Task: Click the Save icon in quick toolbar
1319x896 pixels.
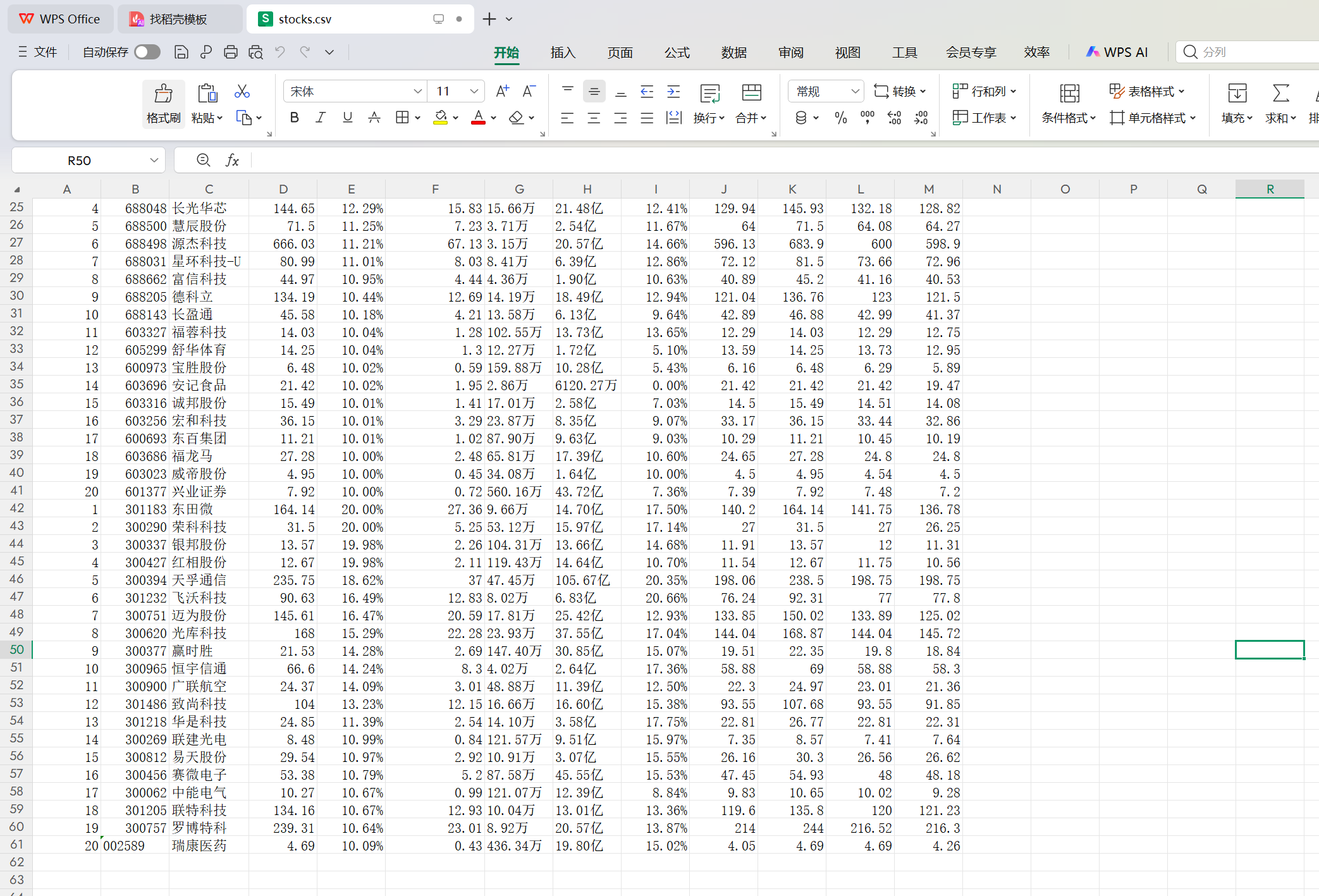Action: [181, 52]
